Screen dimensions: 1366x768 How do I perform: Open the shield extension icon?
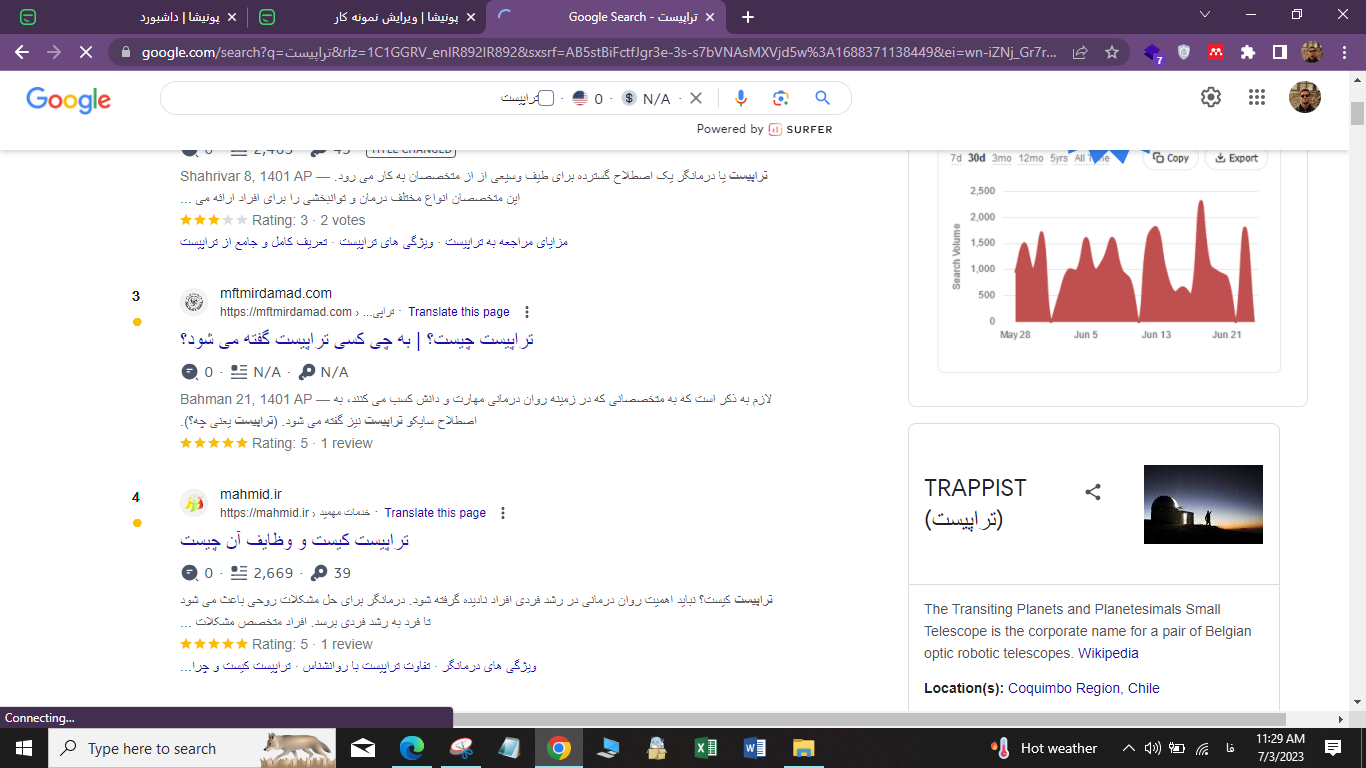[1184, 52]
